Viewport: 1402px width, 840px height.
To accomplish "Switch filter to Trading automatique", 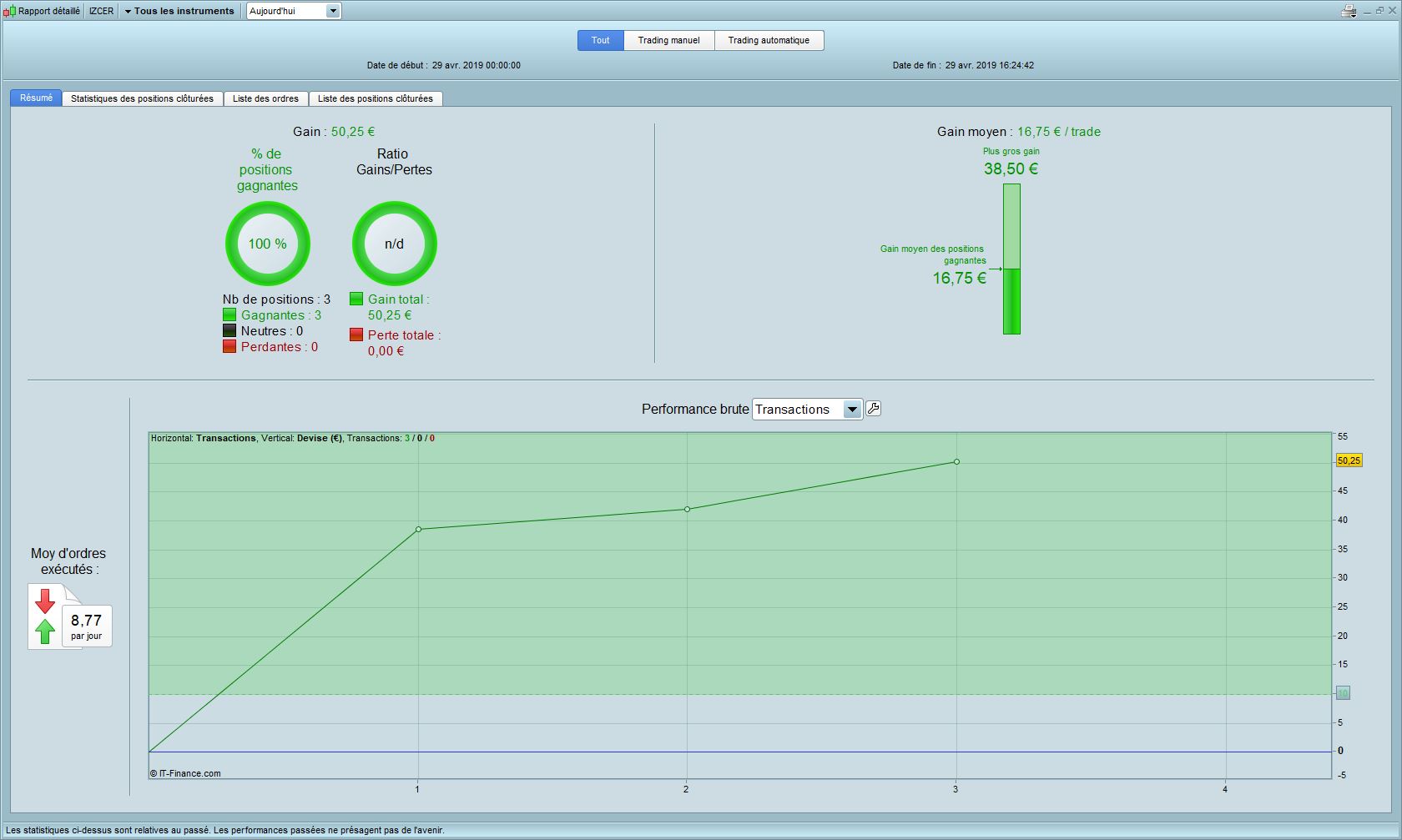I will [x=769, y=40].
